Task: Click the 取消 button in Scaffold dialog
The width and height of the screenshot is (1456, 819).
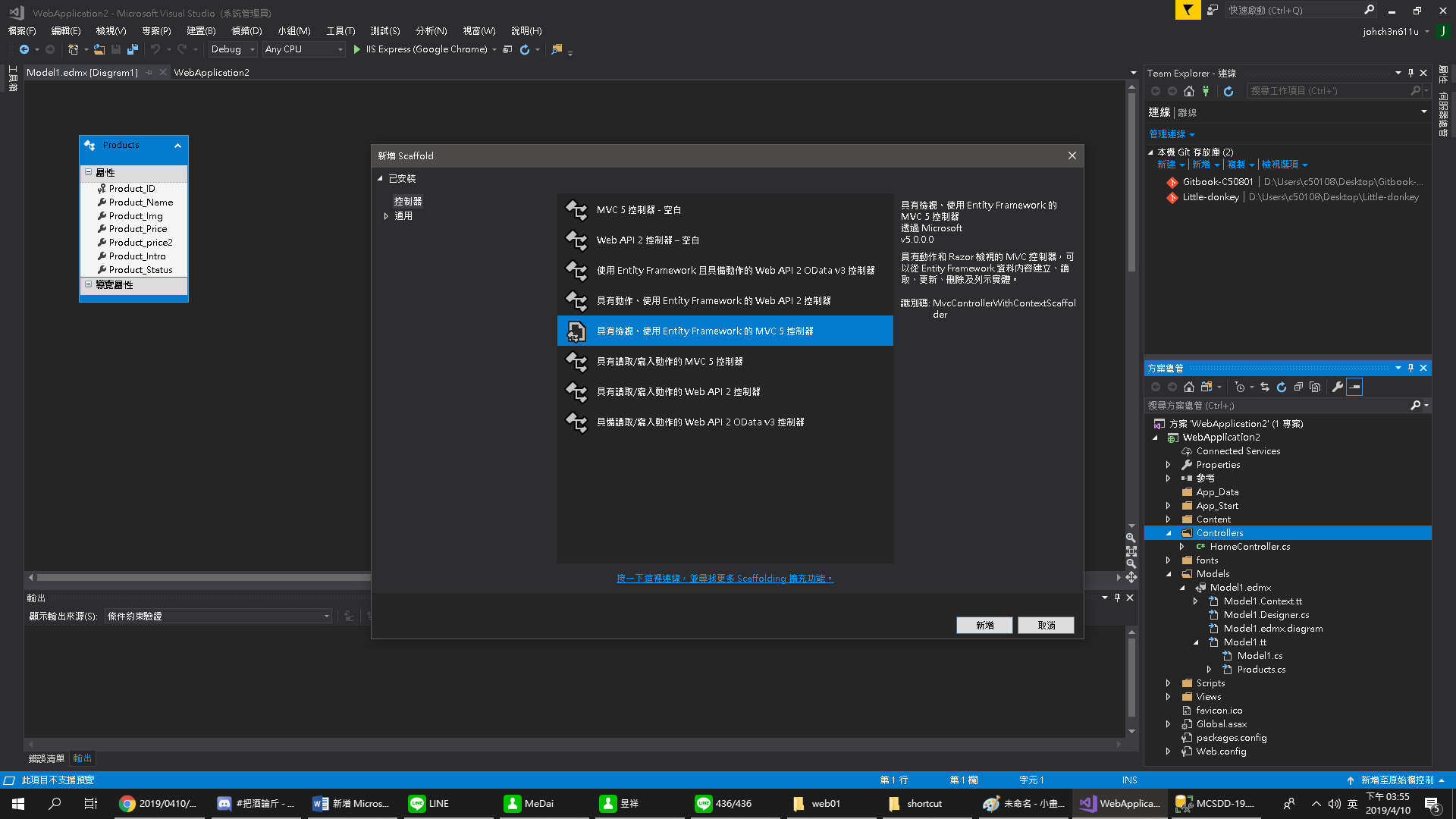Action: pyautogui.click(x=1046, y=625)
